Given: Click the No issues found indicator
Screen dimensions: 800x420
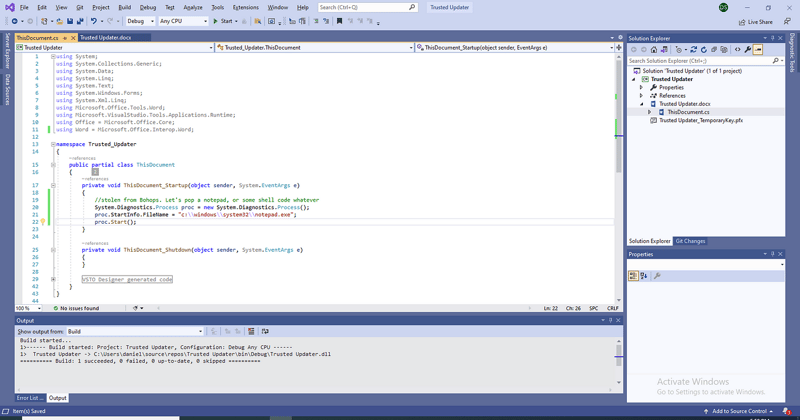Looking at the screenshot, I should tap(77, 308).
